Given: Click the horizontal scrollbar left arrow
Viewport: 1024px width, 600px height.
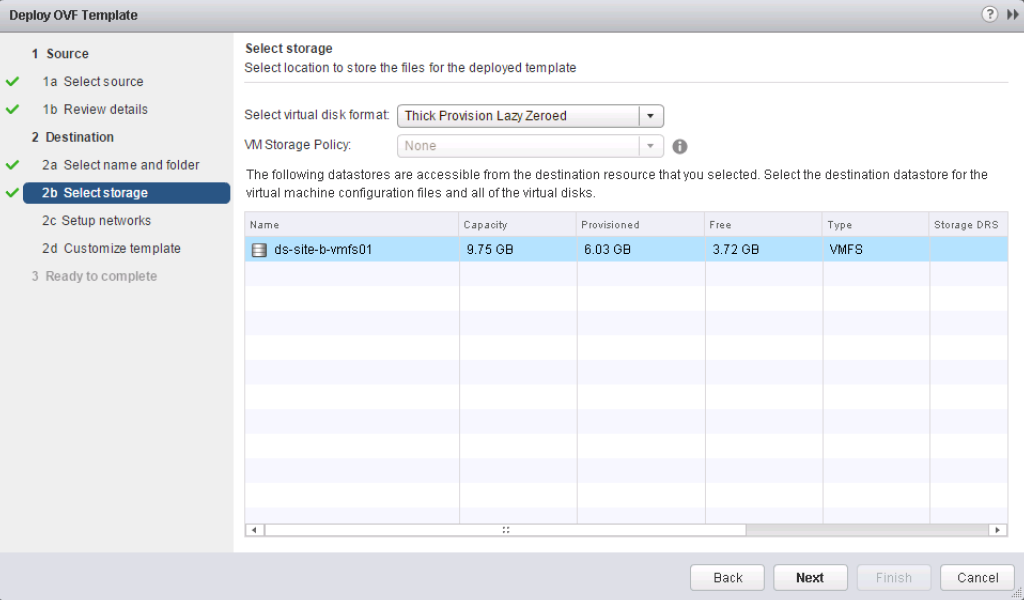Looking at the screenshot, I should (x=254, y=530).
